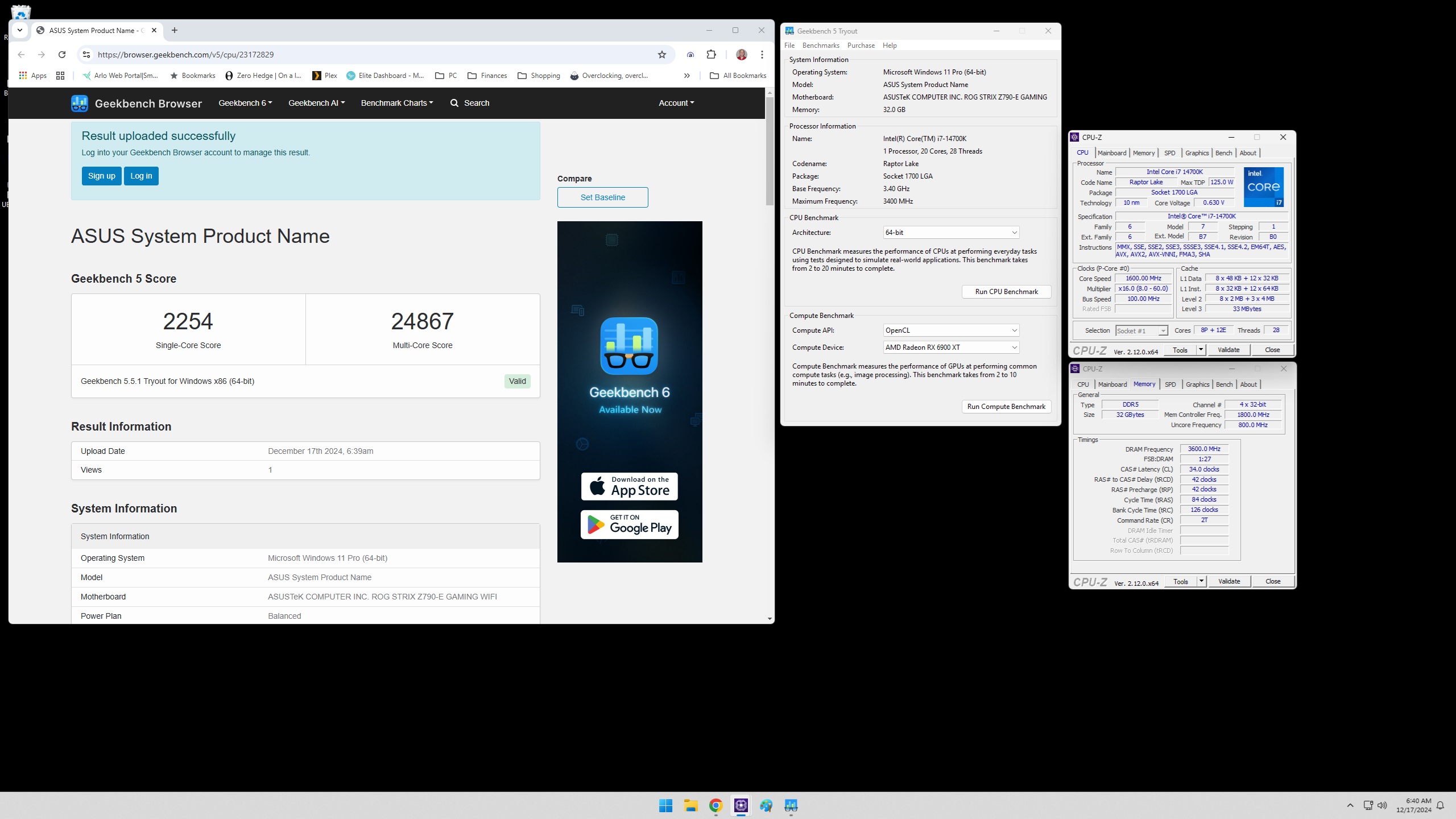Click Chrome icon on taskbar
The height and width of the screenshot is (819, 1456).
click(715, 805)
